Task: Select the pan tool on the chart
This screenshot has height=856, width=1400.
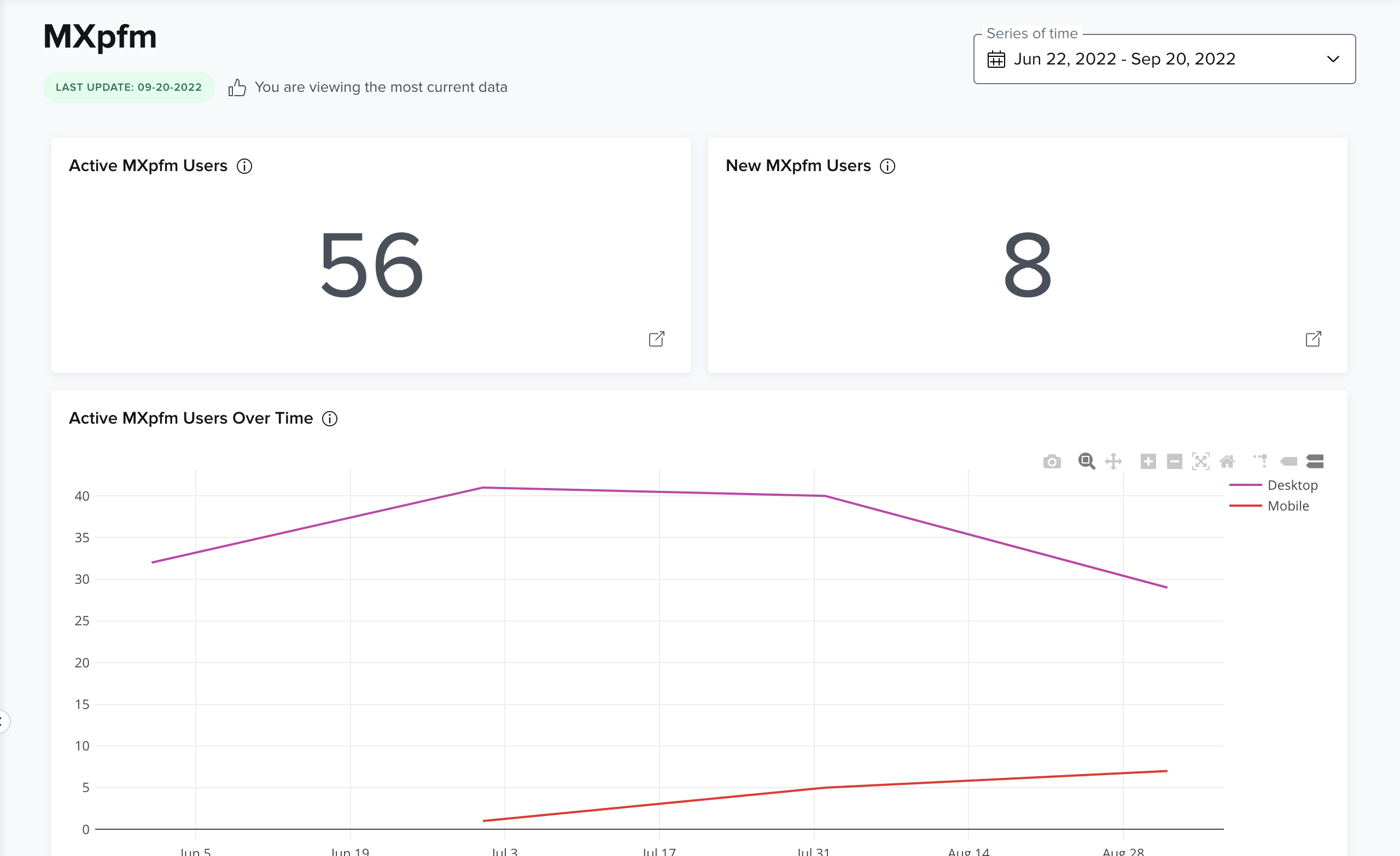Action: click(x=1113, y=461)
